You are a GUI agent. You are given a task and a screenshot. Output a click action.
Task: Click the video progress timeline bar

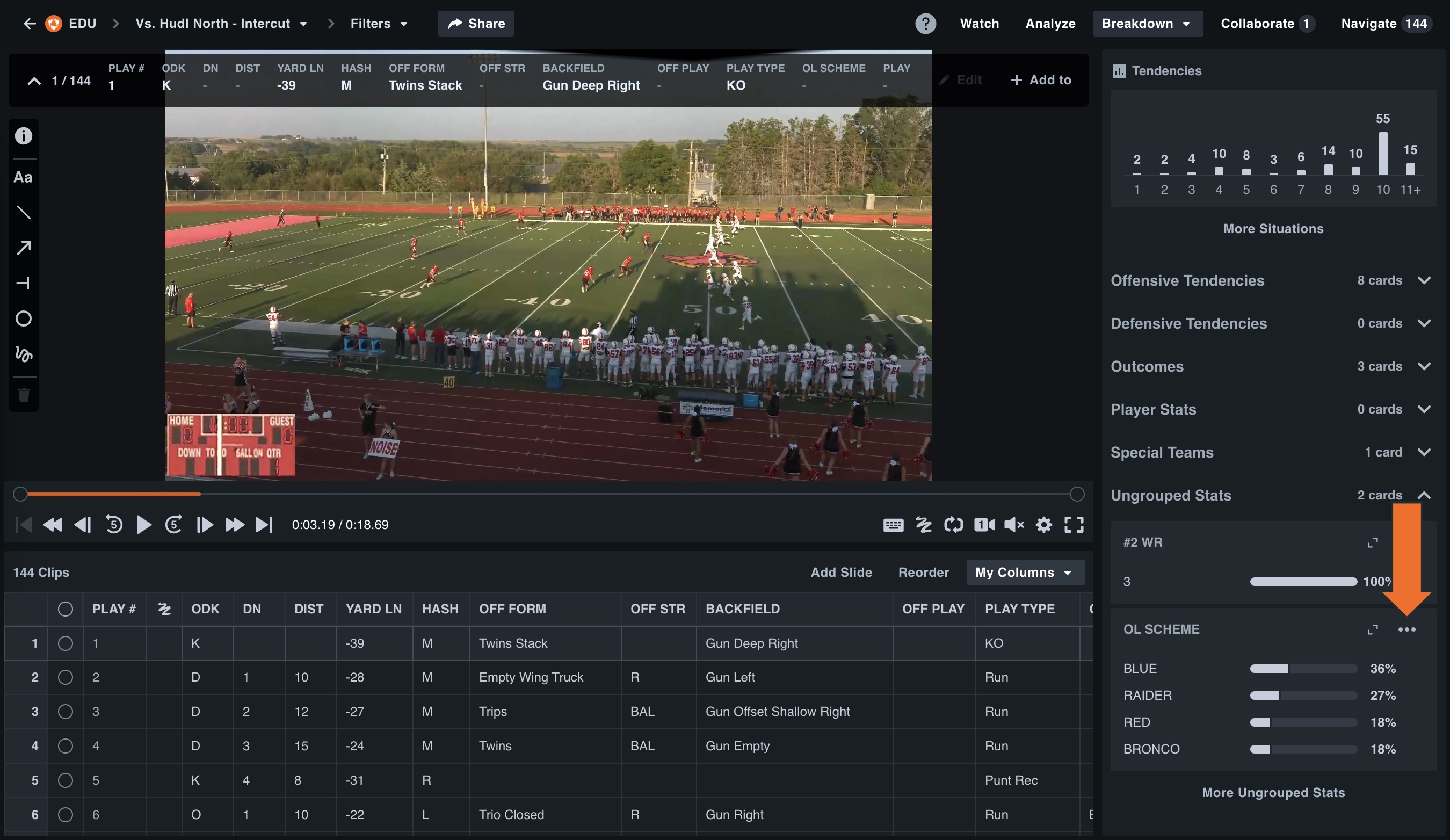(x=548, y=494)
